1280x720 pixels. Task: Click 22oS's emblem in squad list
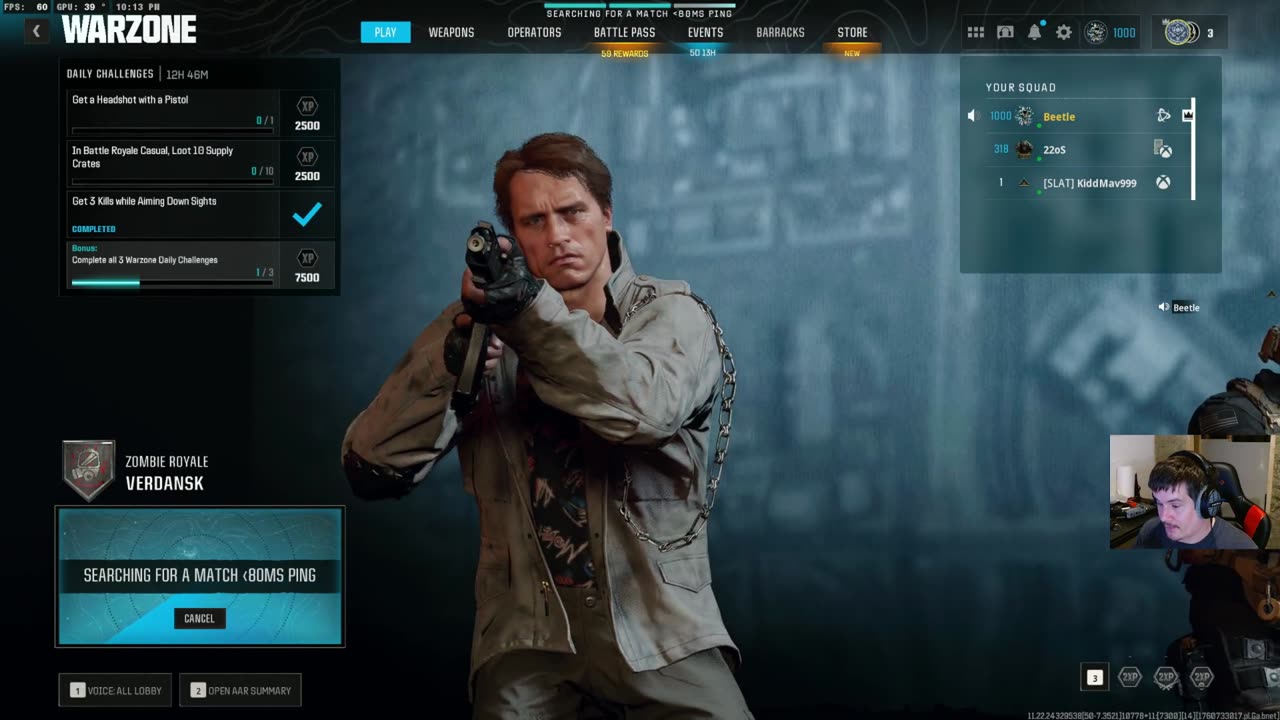[x=1024, y=149]
